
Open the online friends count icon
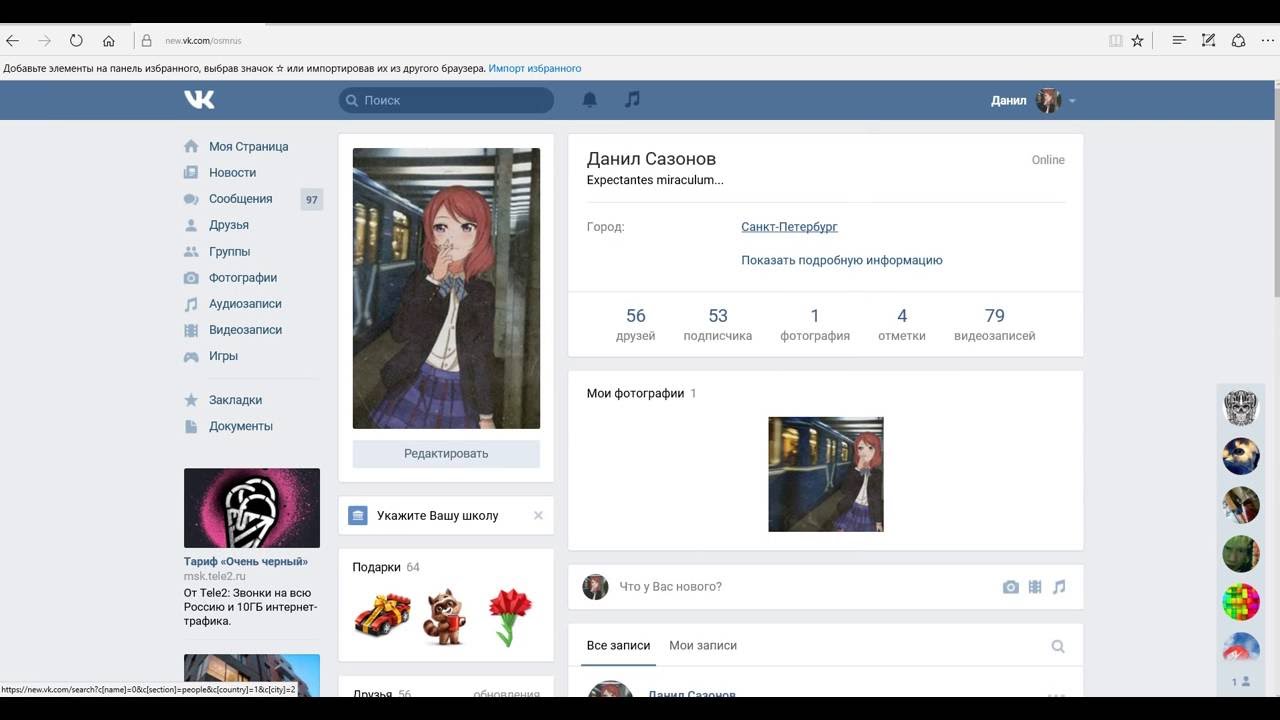[x=1241, y=681]
